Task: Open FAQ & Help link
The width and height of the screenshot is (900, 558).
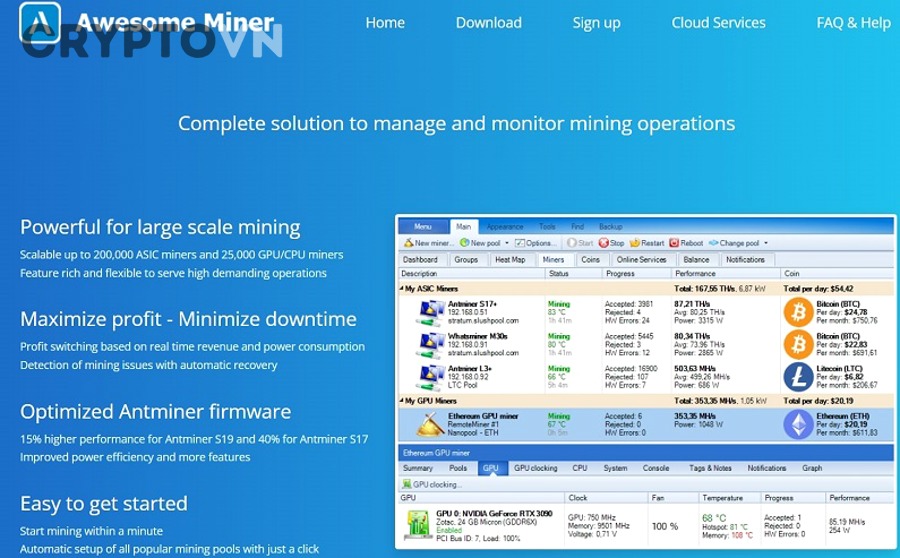Action: point(854,23)
